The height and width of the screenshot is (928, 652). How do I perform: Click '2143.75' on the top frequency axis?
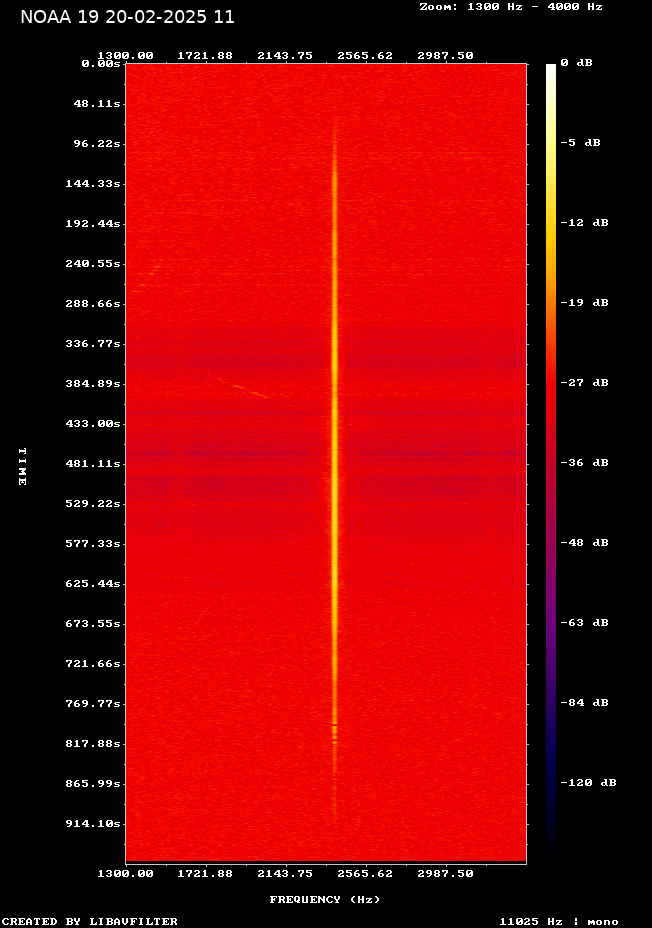click(285, 56)
